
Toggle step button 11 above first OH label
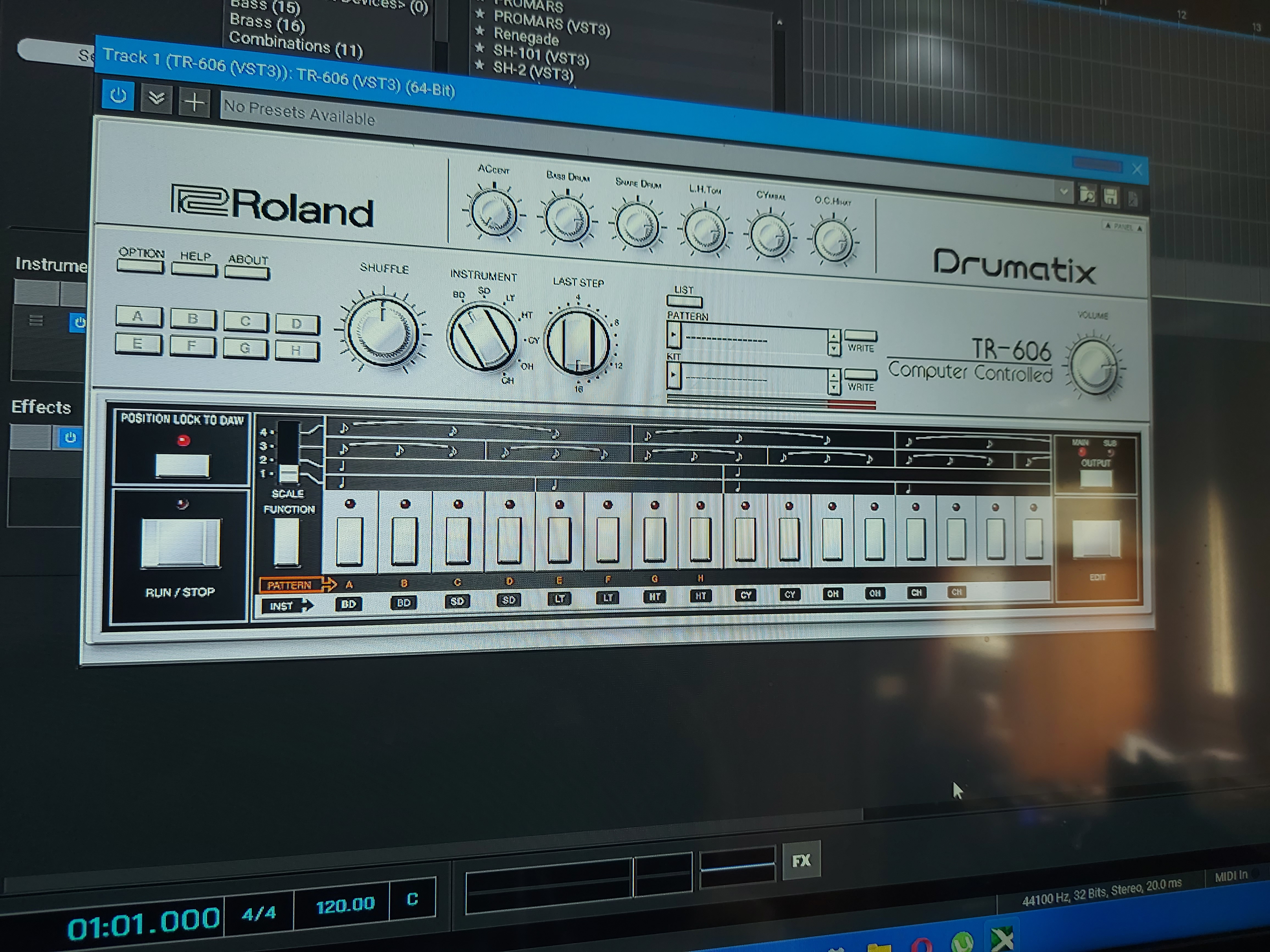pos(832,539)
